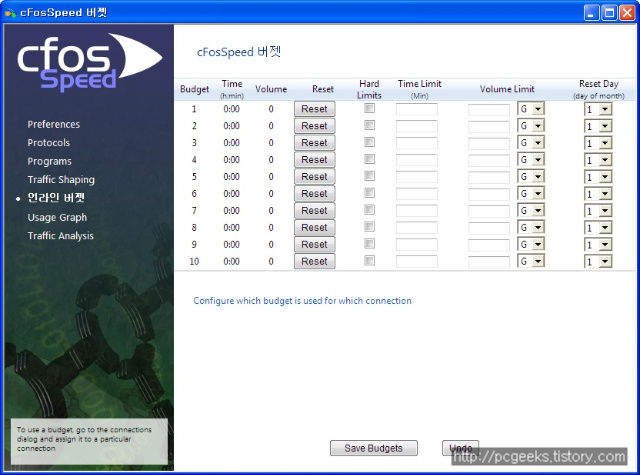
Task: Click the Save Budgets button
Action: point(373,448)
